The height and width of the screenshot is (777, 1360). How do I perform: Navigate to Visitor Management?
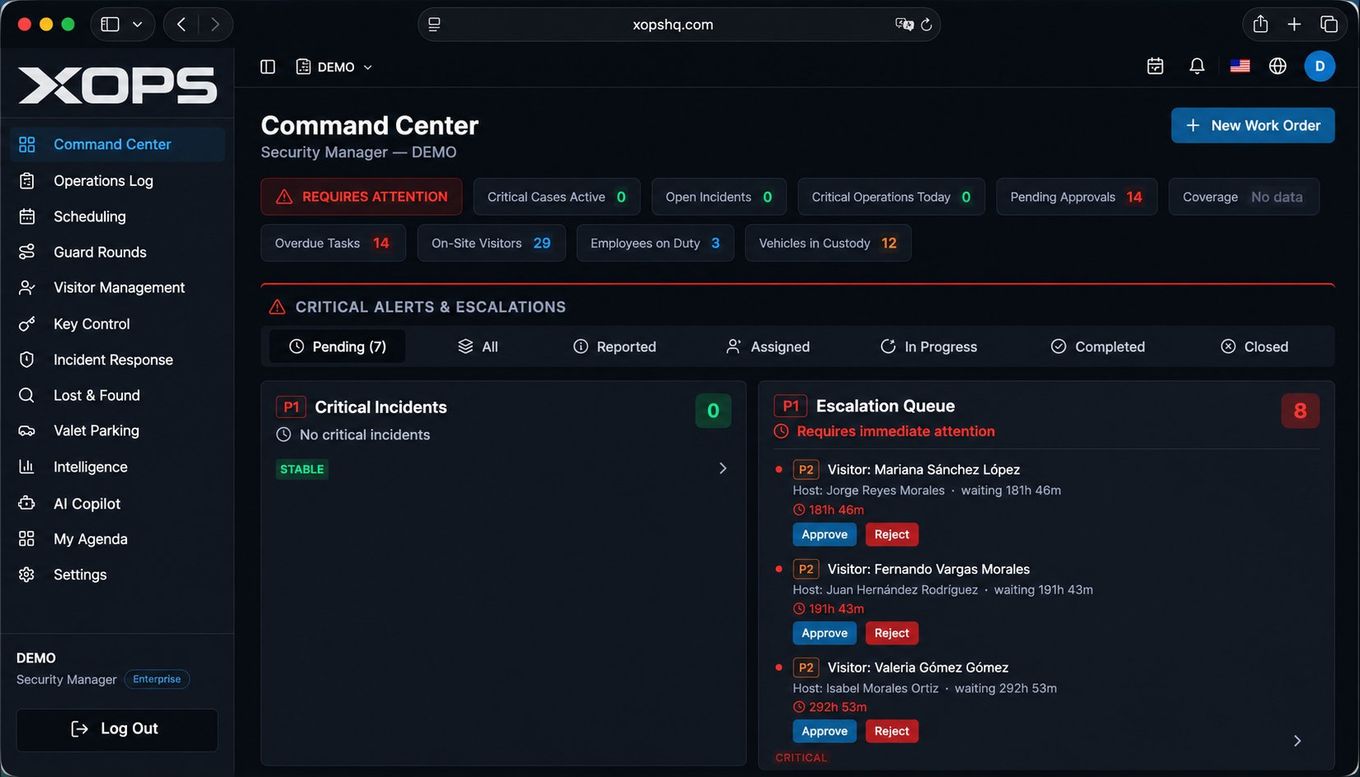click(117, 287)
